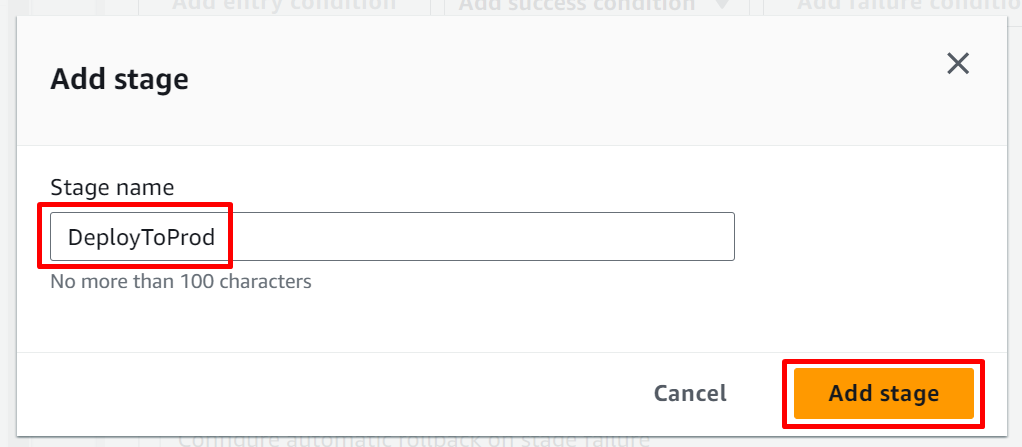
Task: Click Add entry condition behind the dialog
Action: (x=284, y=5)
